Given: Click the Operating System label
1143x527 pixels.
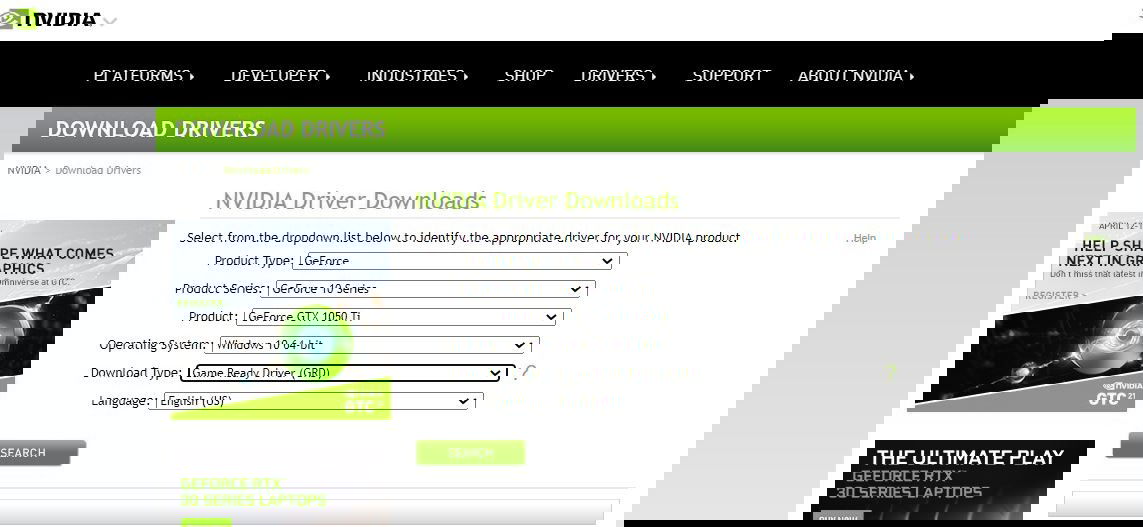Looking at the screenshot, I should click(x=154, y=344).
